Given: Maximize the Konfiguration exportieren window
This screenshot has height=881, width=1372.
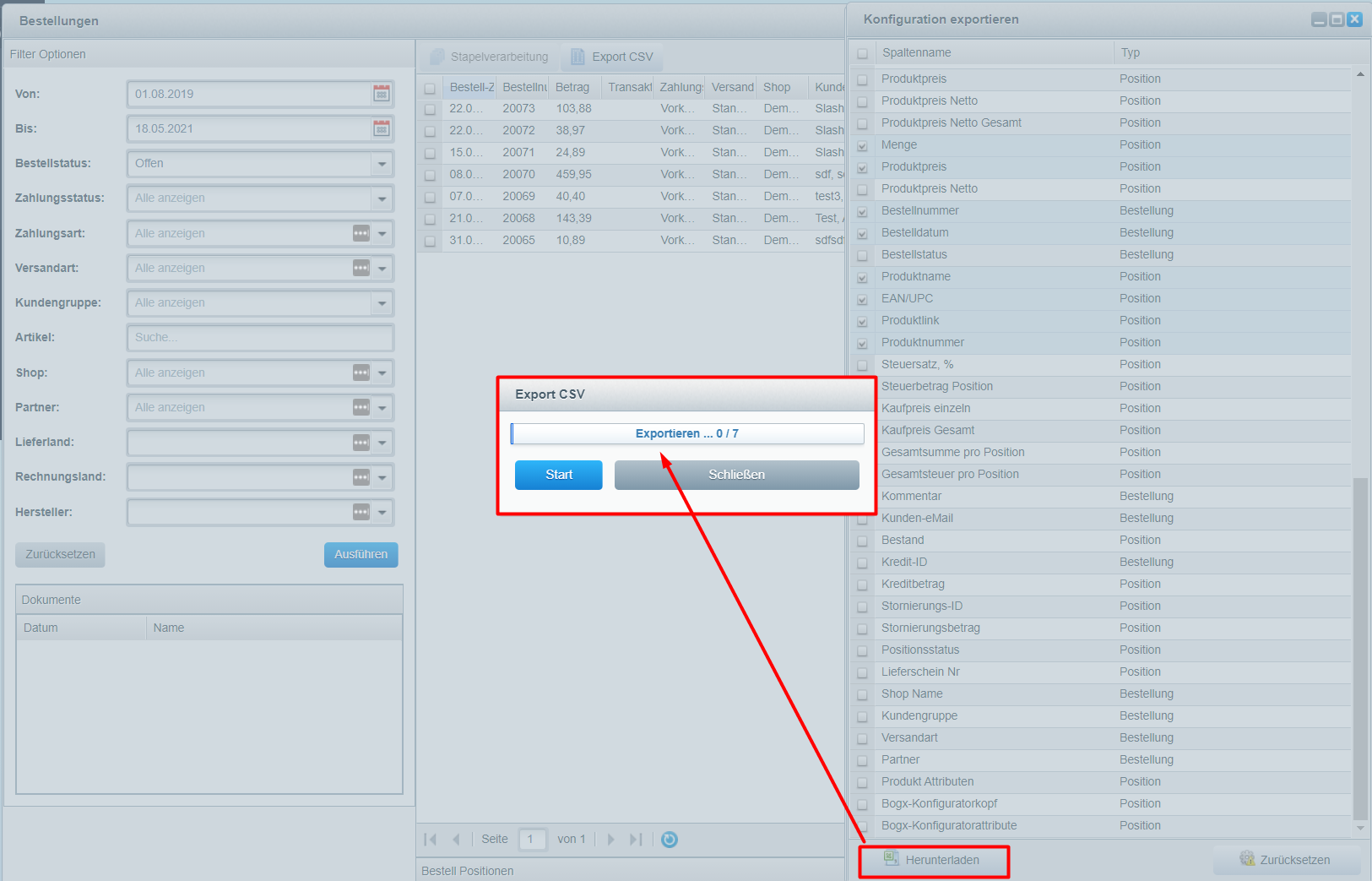Looking at the screenshot, I should [x=1337, y=19].
